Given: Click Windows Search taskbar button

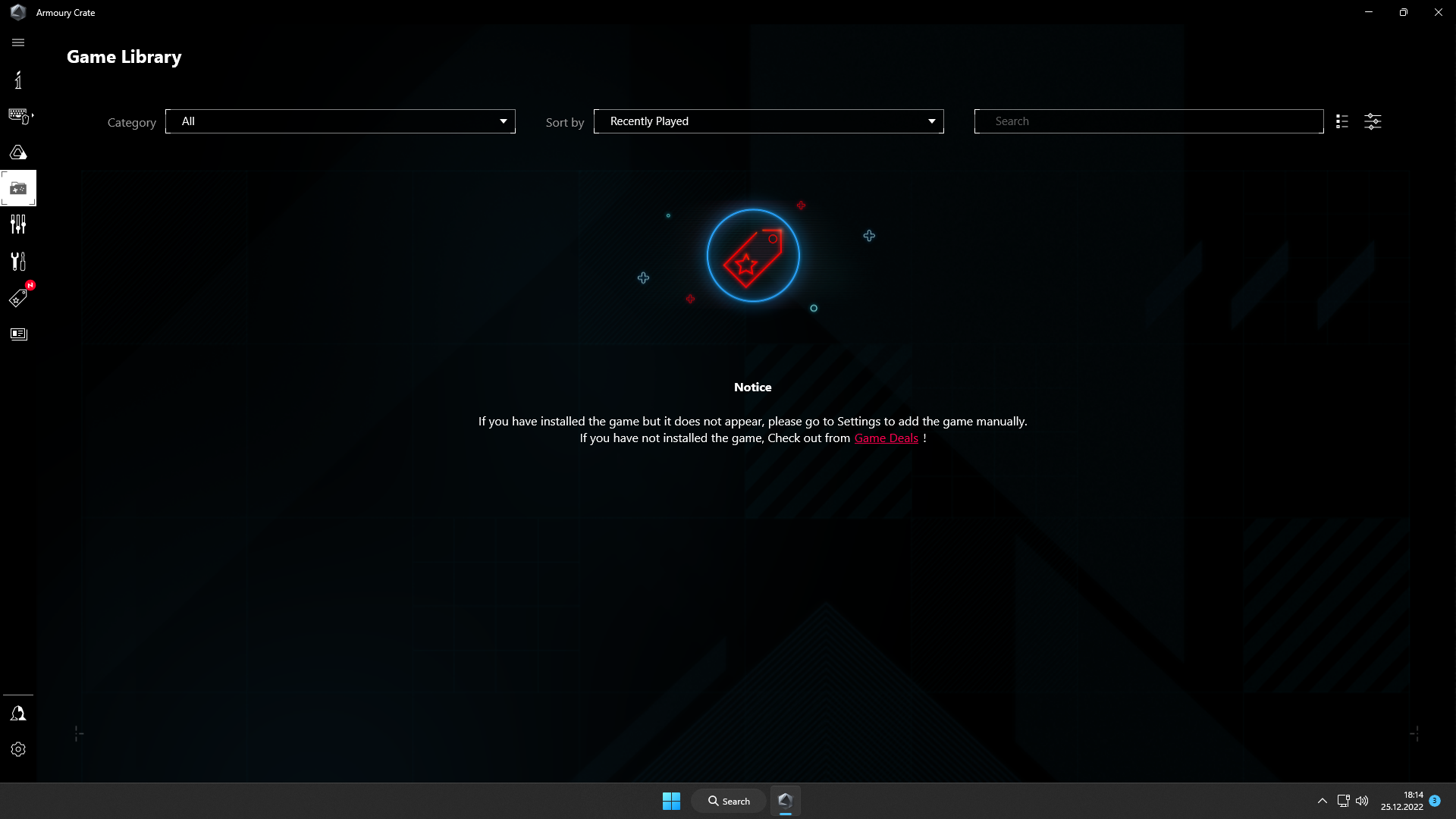Looking at the screenshot, I should point(728,800).
